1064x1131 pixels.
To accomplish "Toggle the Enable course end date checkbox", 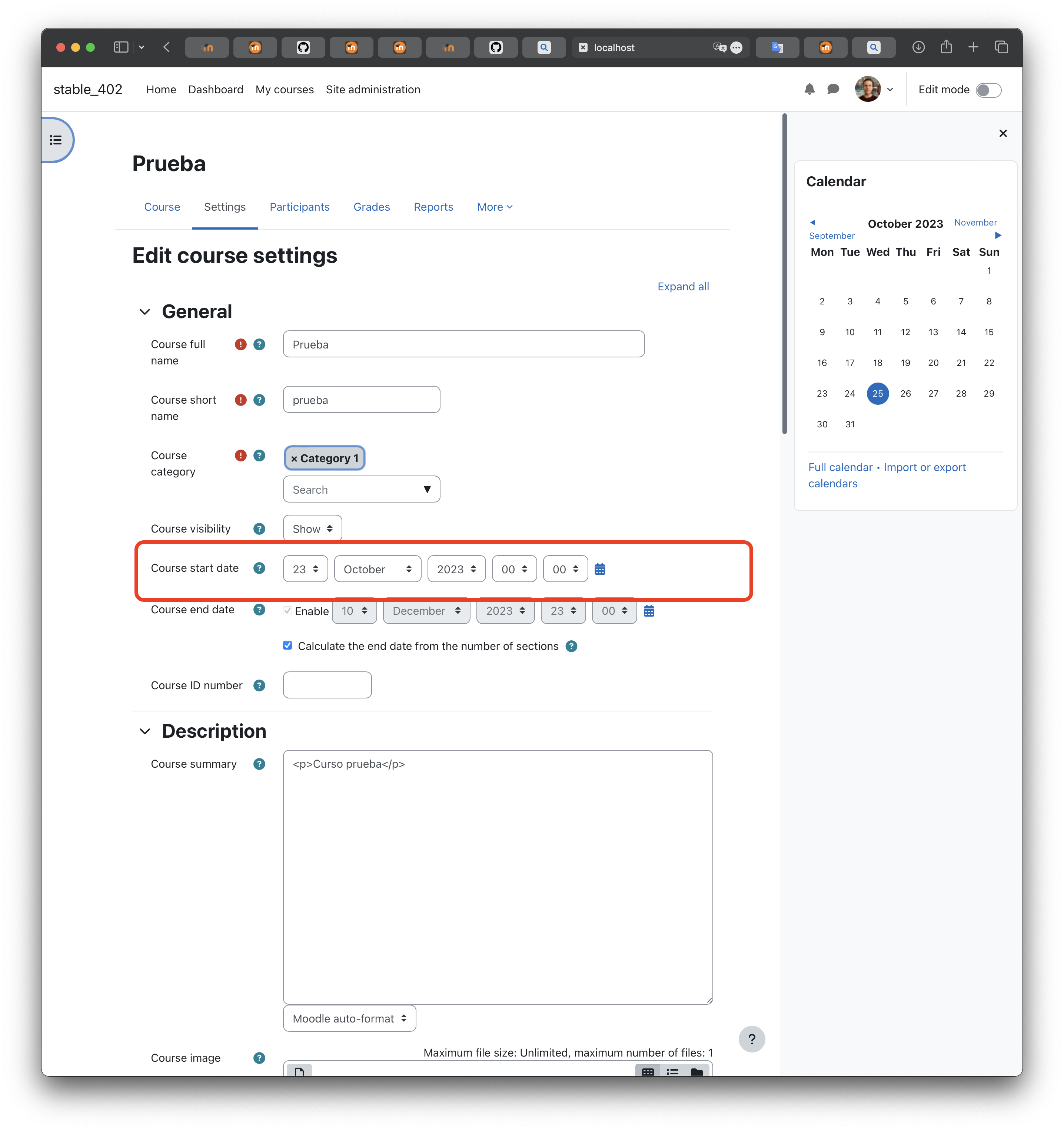I will coord(287,610).
